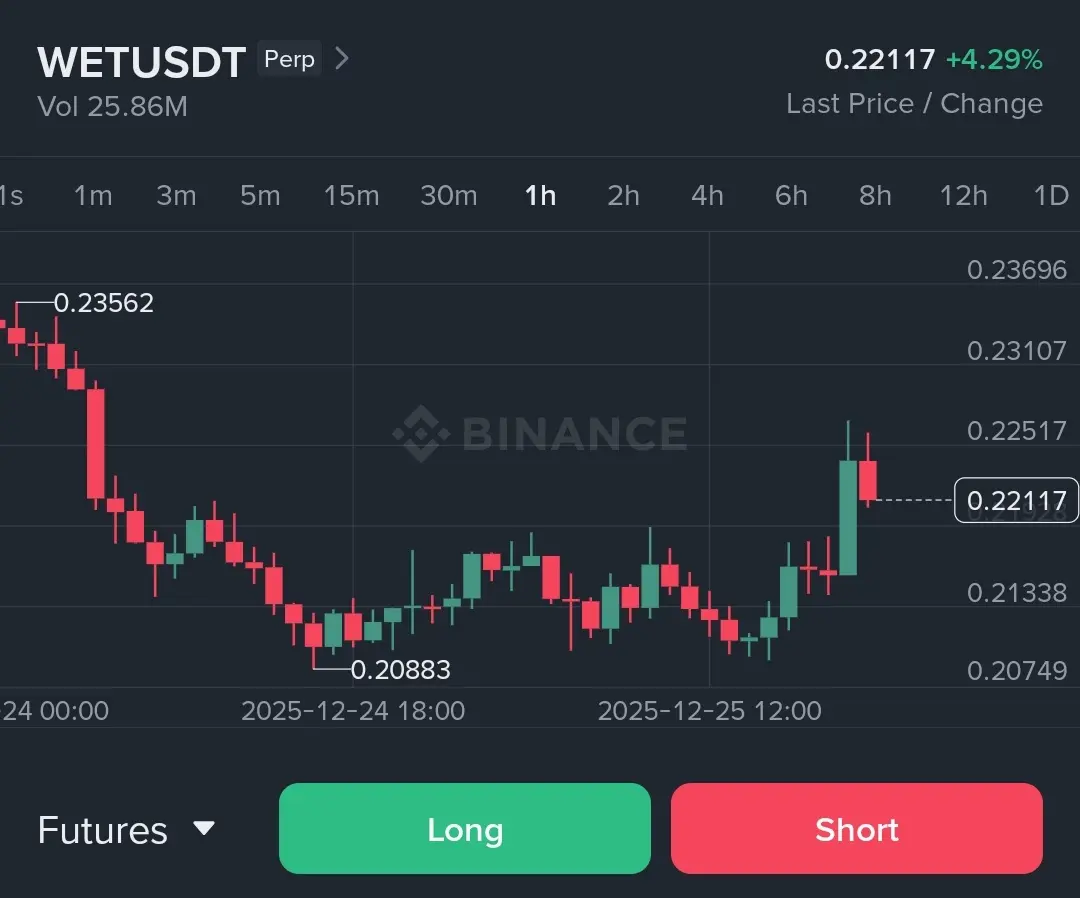Tap the Perp label badge
Image resolution: width=1080 pixels, height=898 pixels.
pos(289,59)
